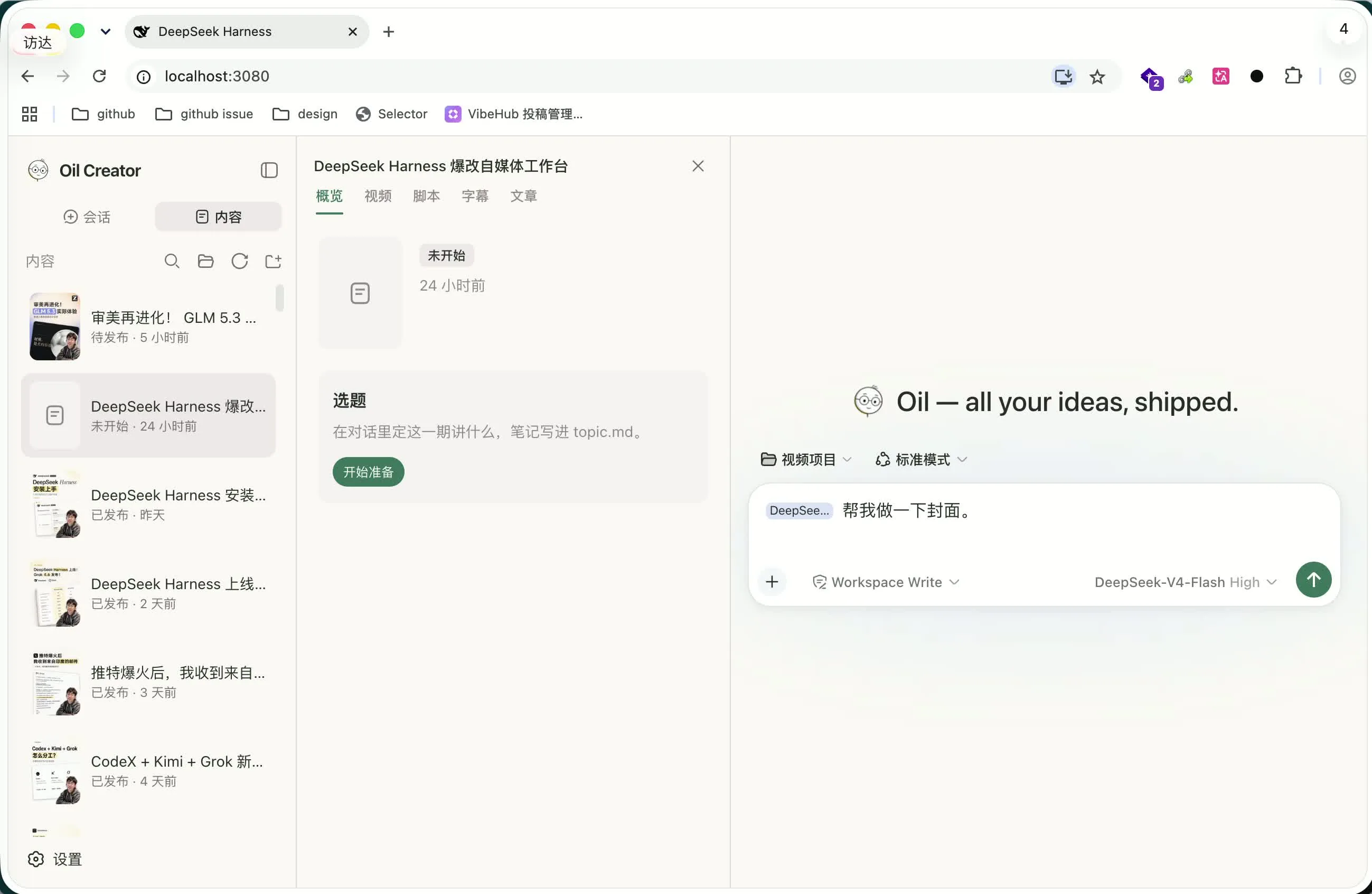The width and height of the screenshot is (1372, 894).
Task: Select the 字幕 tab
Action: click(x=475, y=196)
